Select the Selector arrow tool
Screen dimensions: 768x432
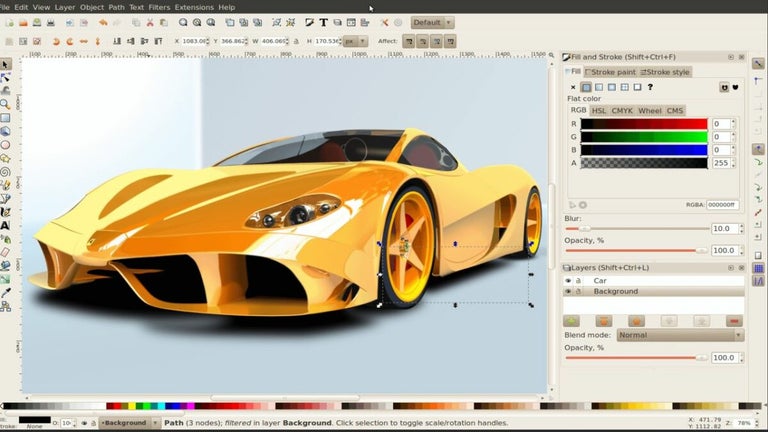[x=5, y=64]
